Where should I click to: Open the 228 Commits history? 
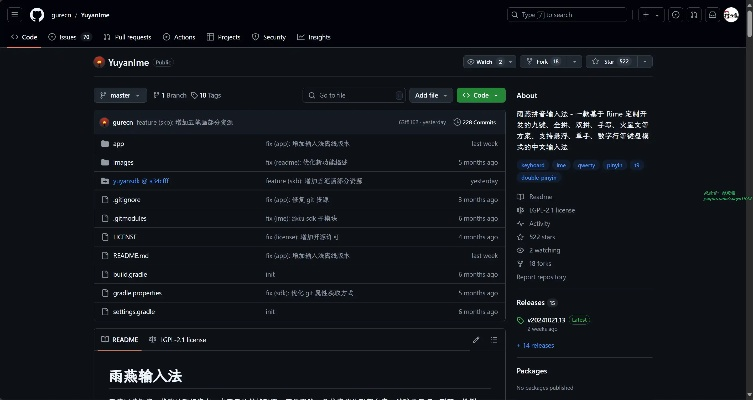[x=474, y=122]
